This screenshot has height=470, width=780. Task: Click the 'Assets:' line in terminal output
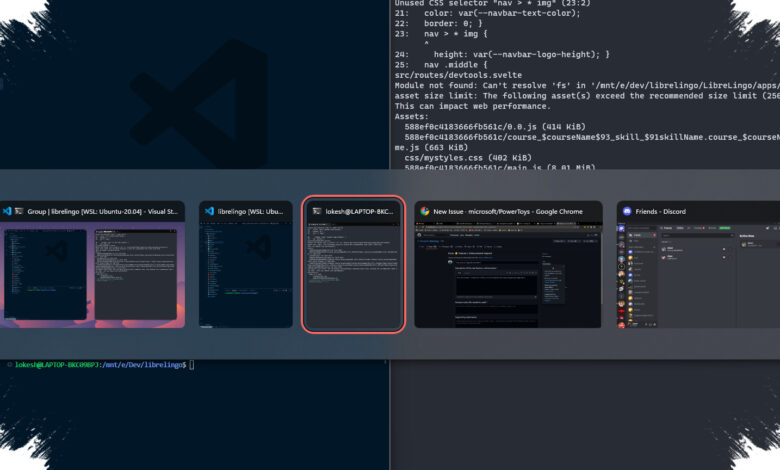(411, 116)
